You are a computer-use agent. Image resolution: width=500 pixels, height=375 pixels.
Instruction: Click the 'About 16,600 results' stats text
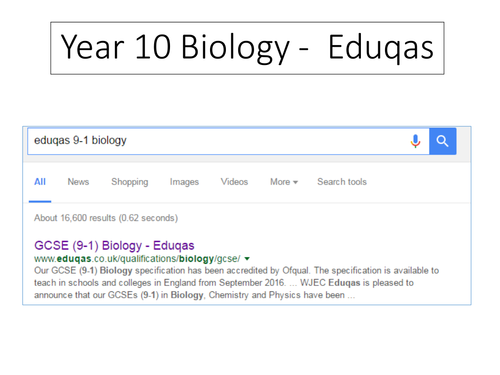pyautogui.click(x=106, y=218)
